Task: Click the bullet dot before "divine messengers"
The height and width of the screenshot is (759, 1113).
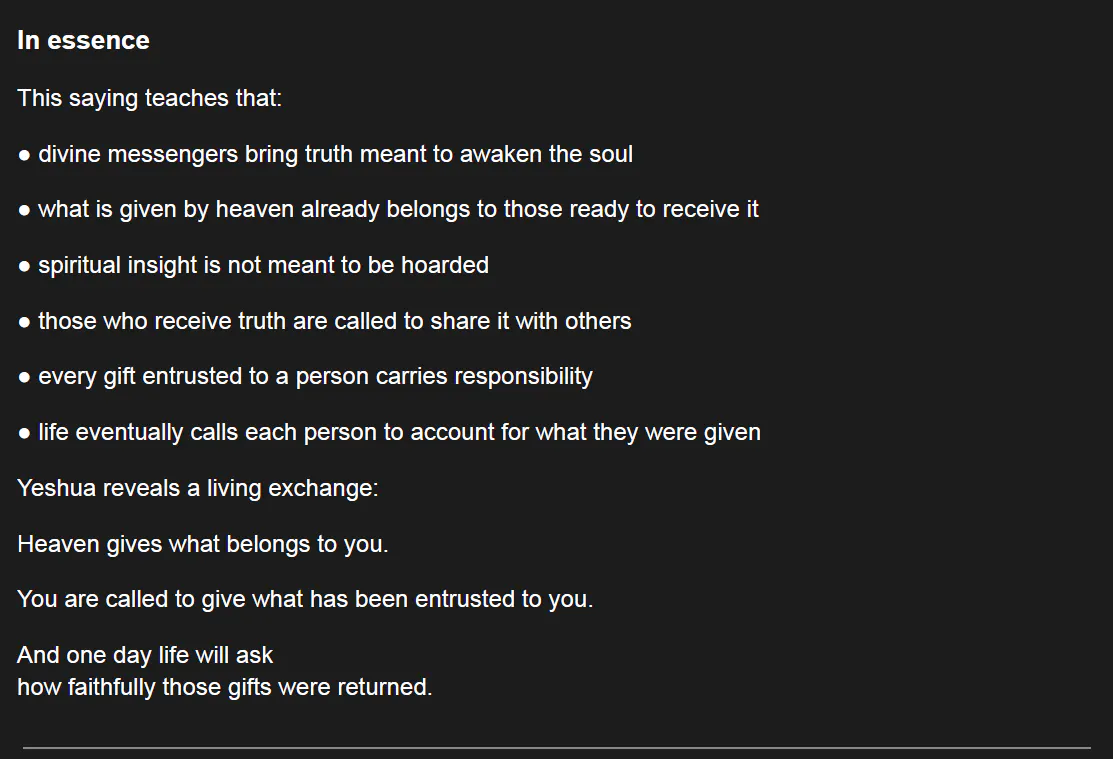Action: tap(25, 155)
